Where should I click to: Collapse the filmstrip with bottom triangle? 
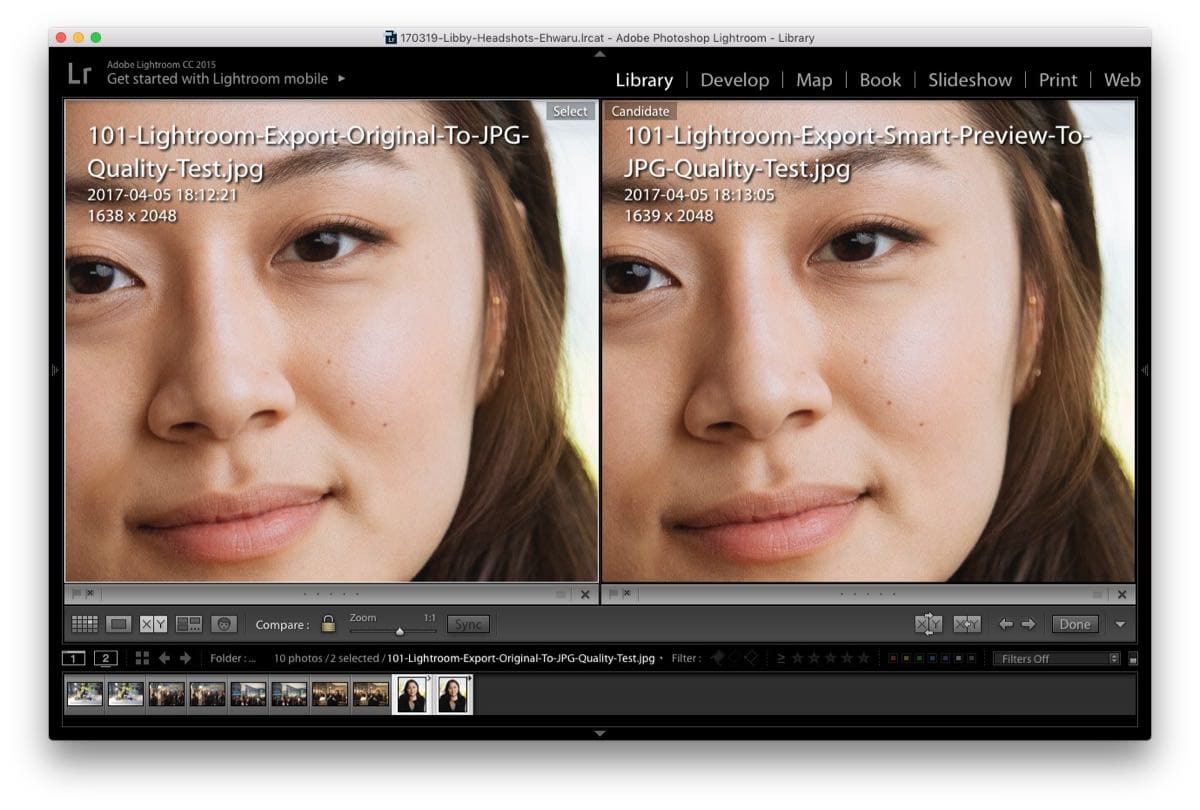[600, 733]
